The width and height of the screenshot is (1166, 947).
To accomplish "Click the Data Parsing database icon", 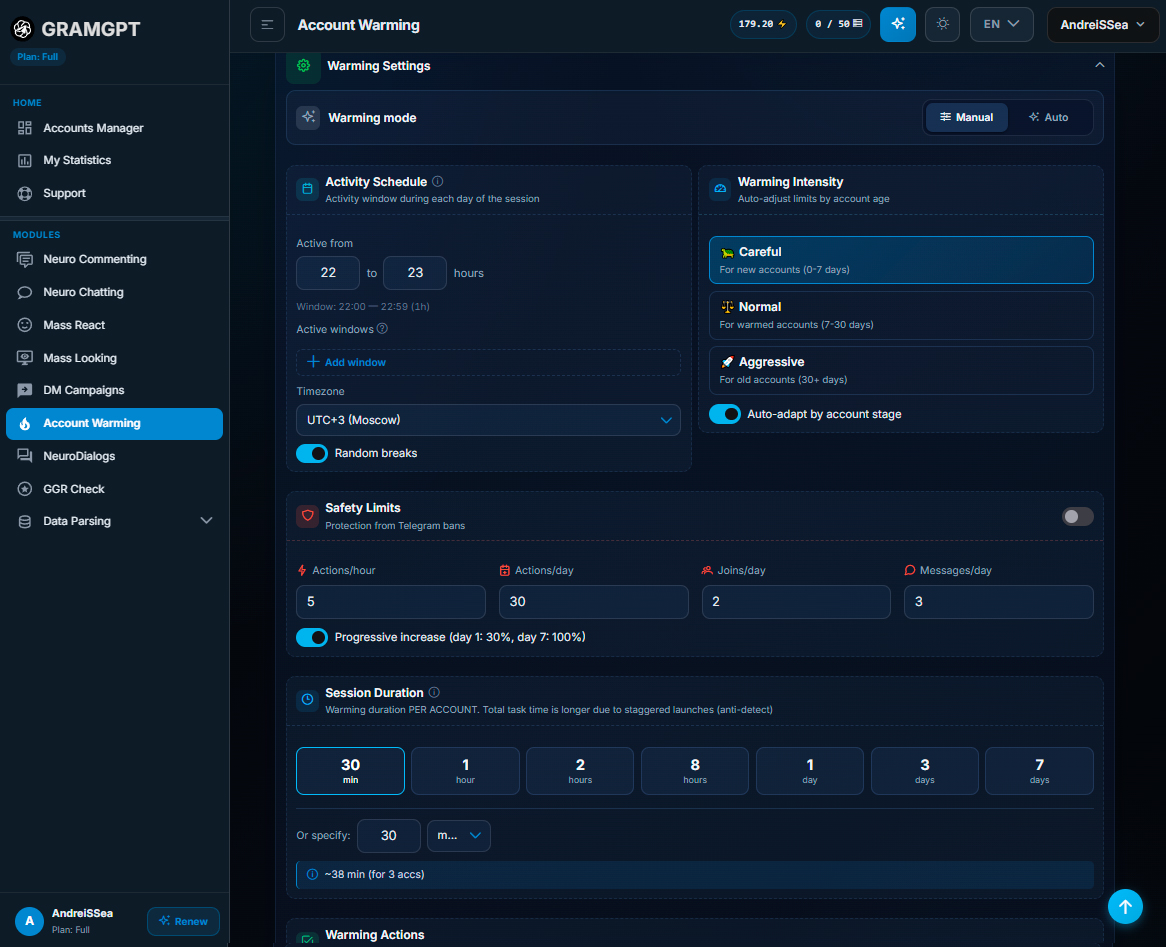I will 25,521.
